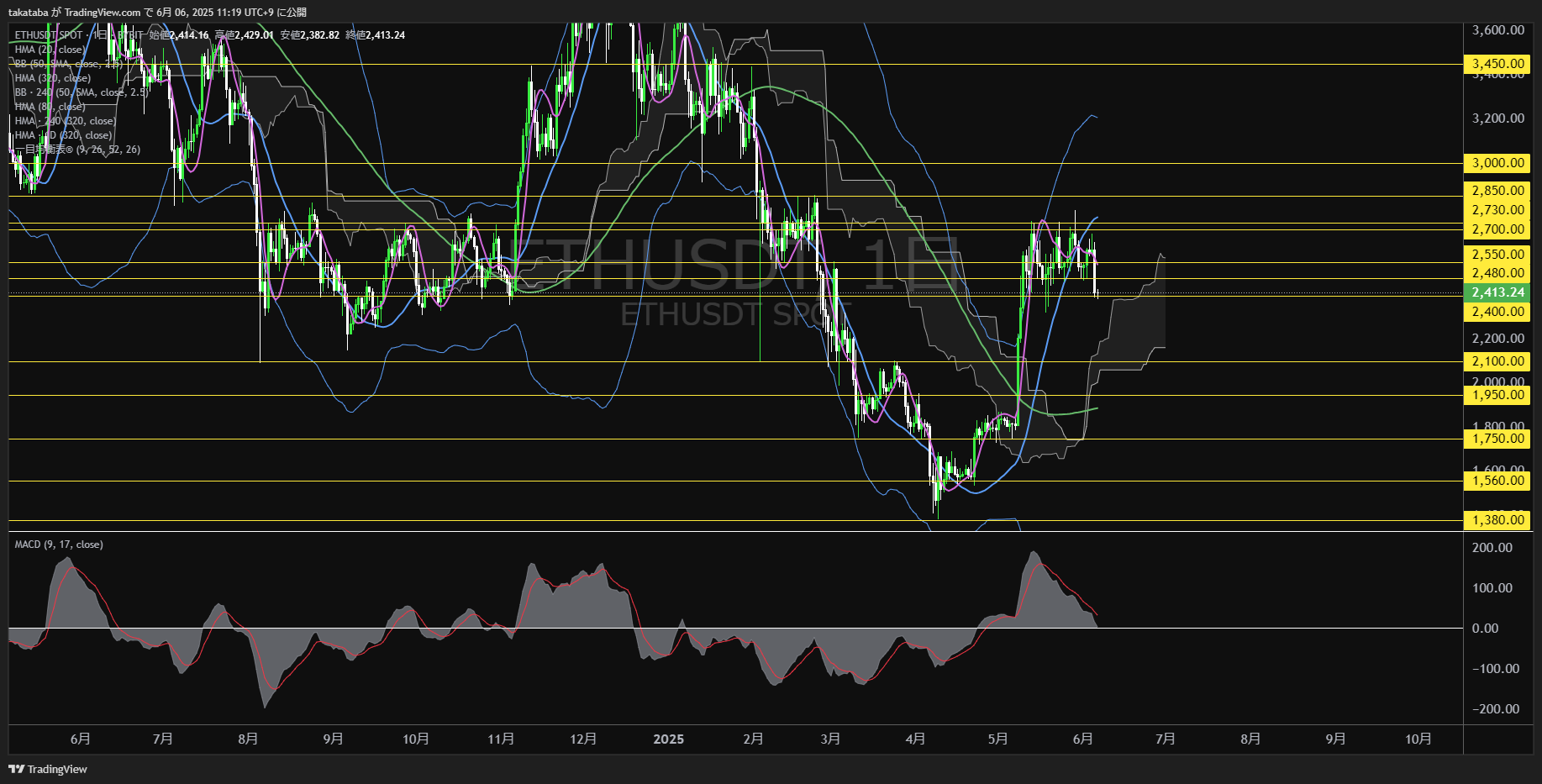Click the 3,200.00 price axis value

1498,118
